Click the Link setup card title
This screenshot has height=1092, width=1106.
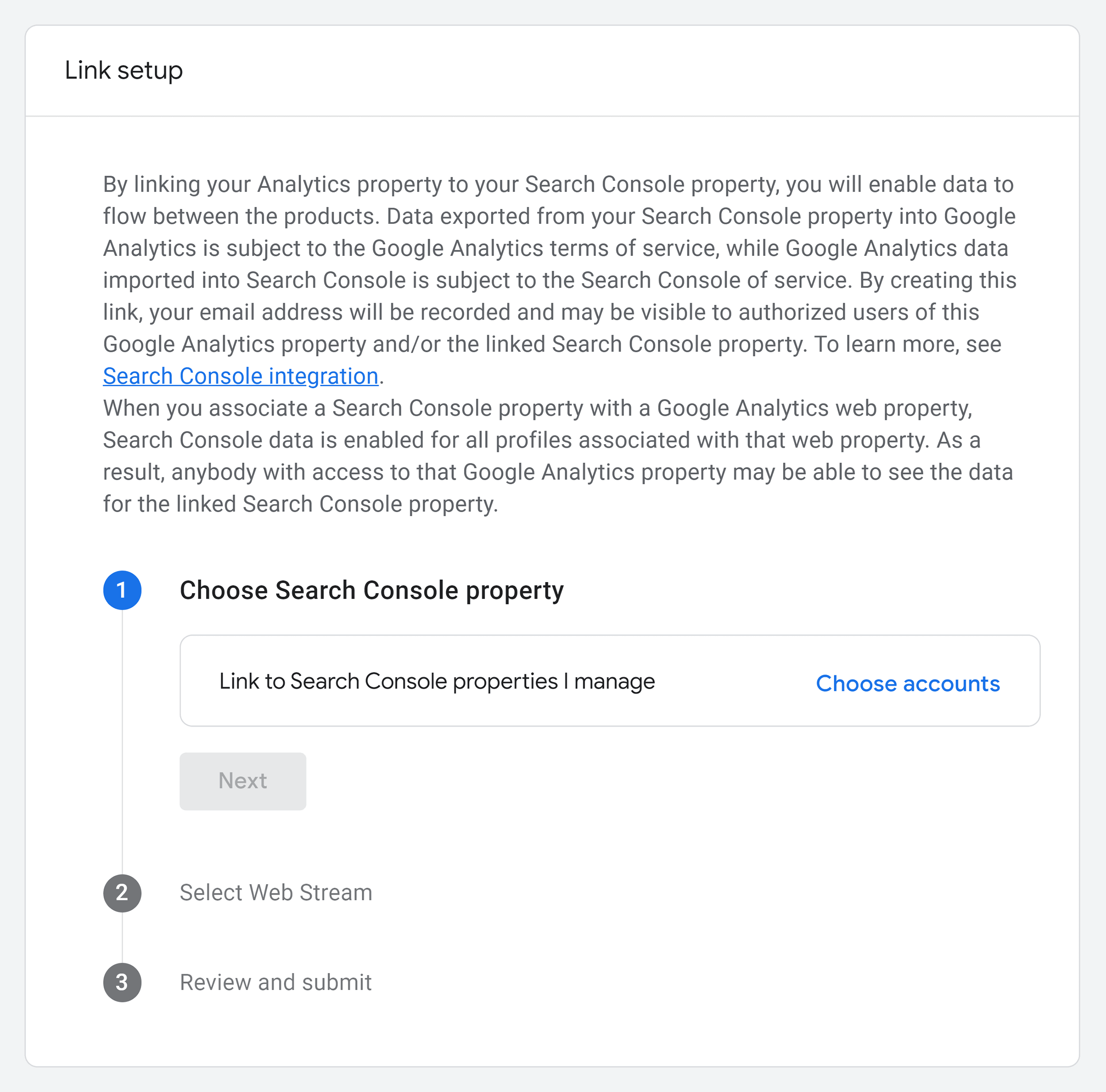(x=124, y=70)
